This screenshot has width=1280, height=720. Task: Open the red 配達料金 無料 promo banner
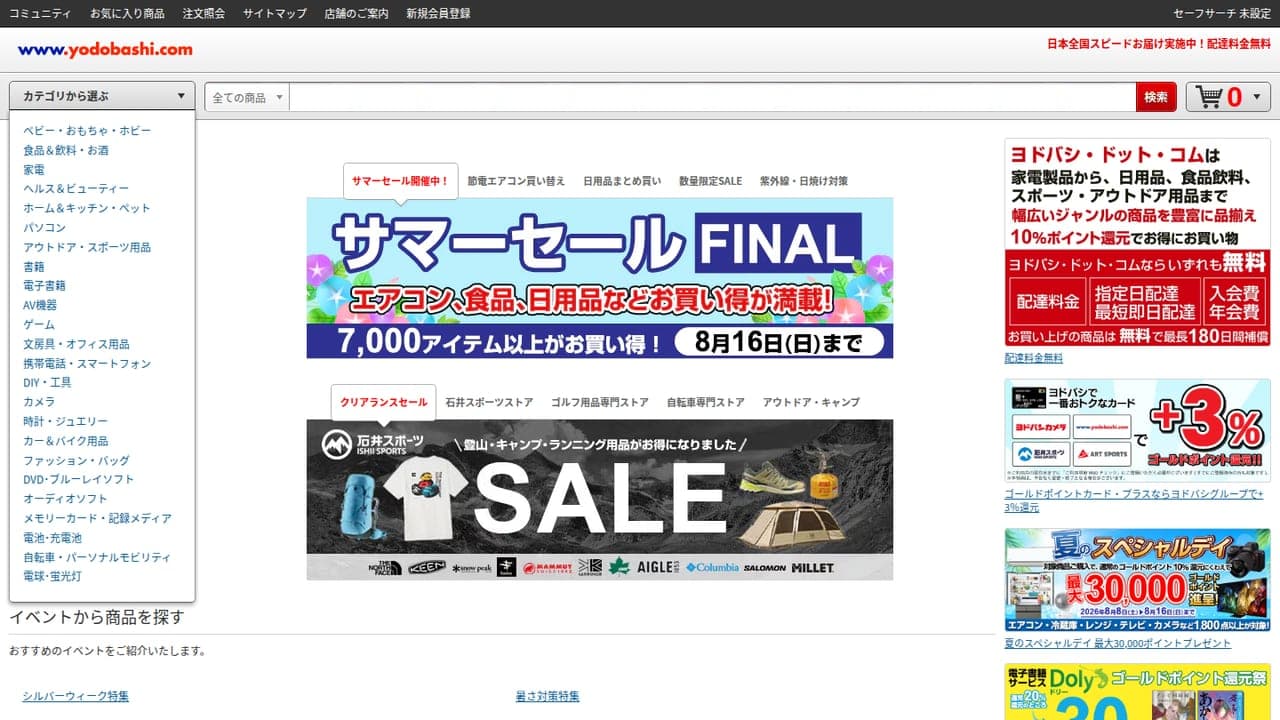click(x=1138, y=243)
